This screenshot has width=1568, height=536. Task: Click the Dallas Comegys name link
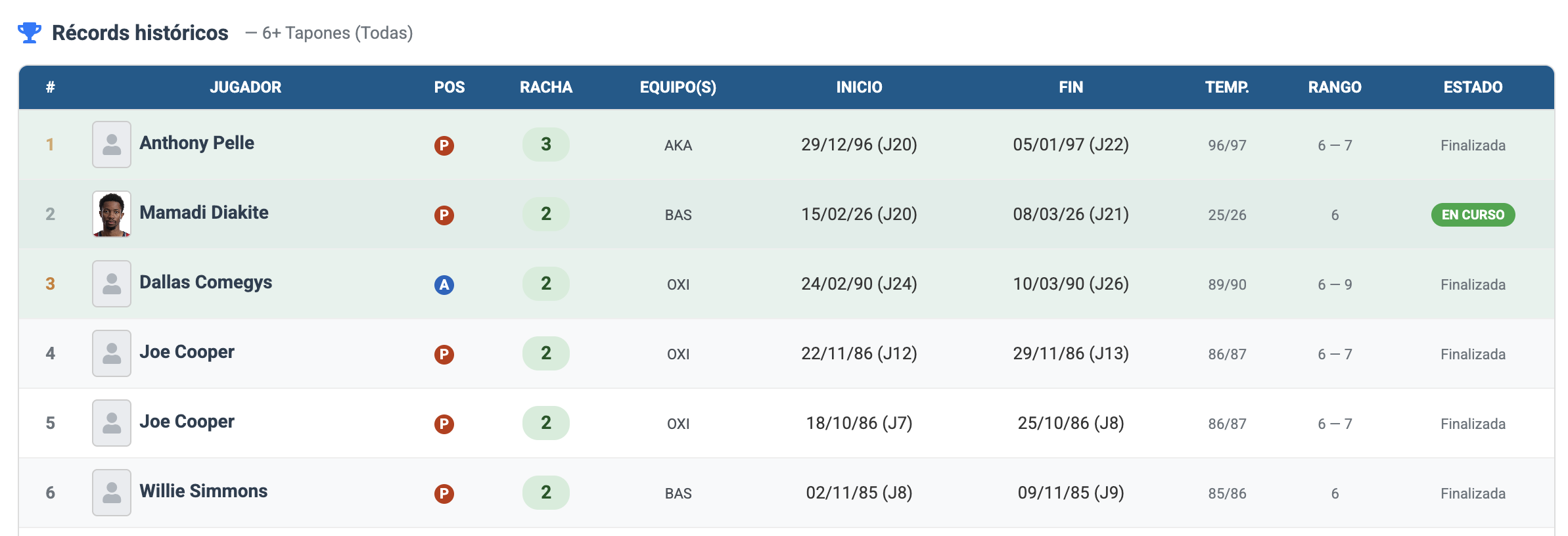point(206,282)
